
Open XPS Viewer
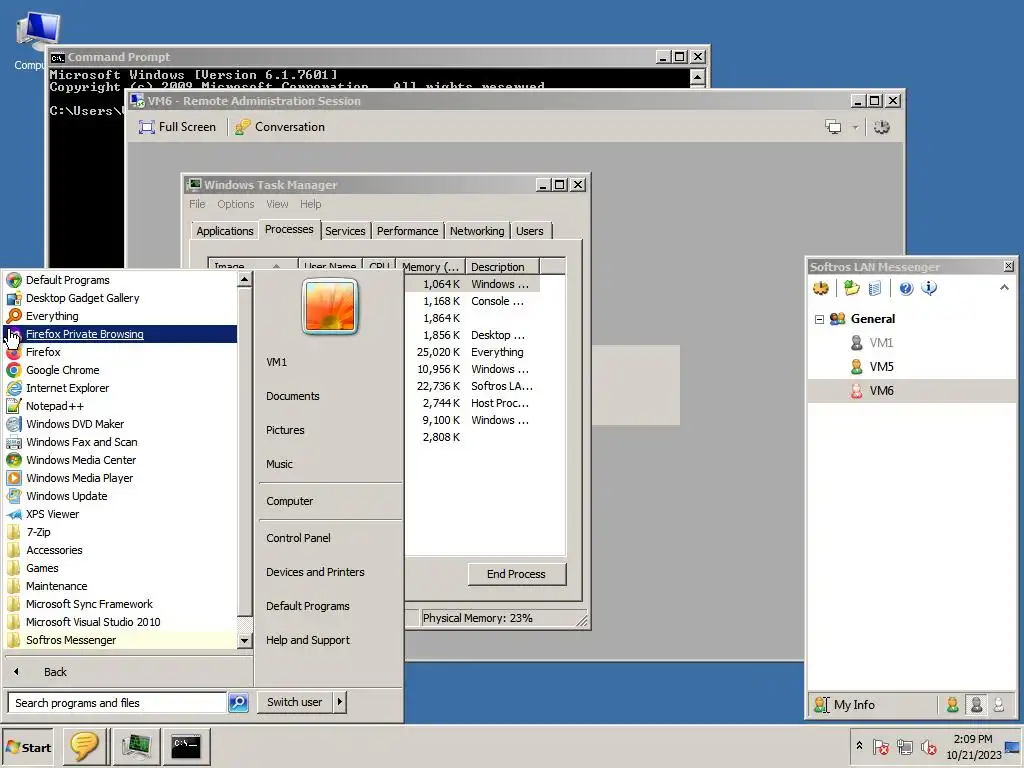[x=121, y=514]
